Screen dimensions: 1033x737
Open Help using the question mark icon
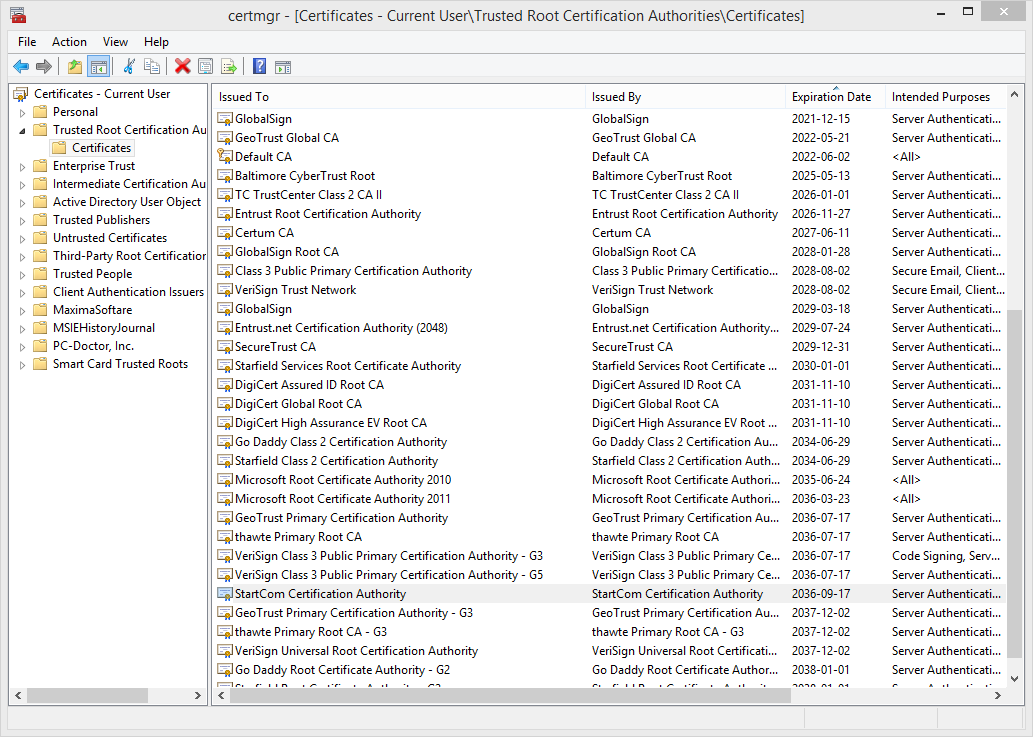(260, 67)
